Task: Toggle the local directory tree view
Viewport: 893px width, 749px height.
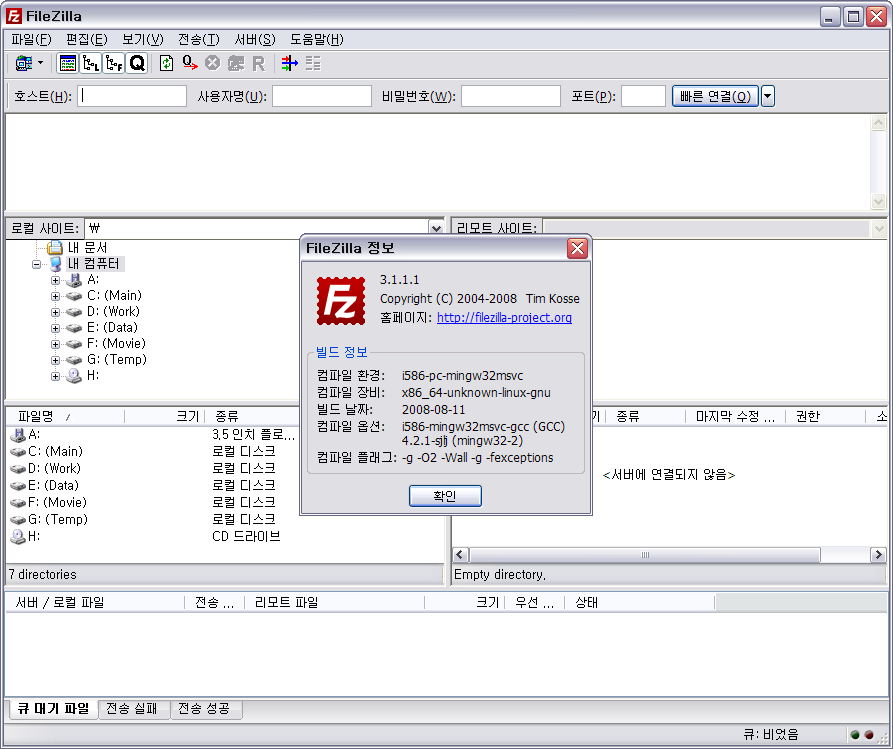Action: coord(90,62)
